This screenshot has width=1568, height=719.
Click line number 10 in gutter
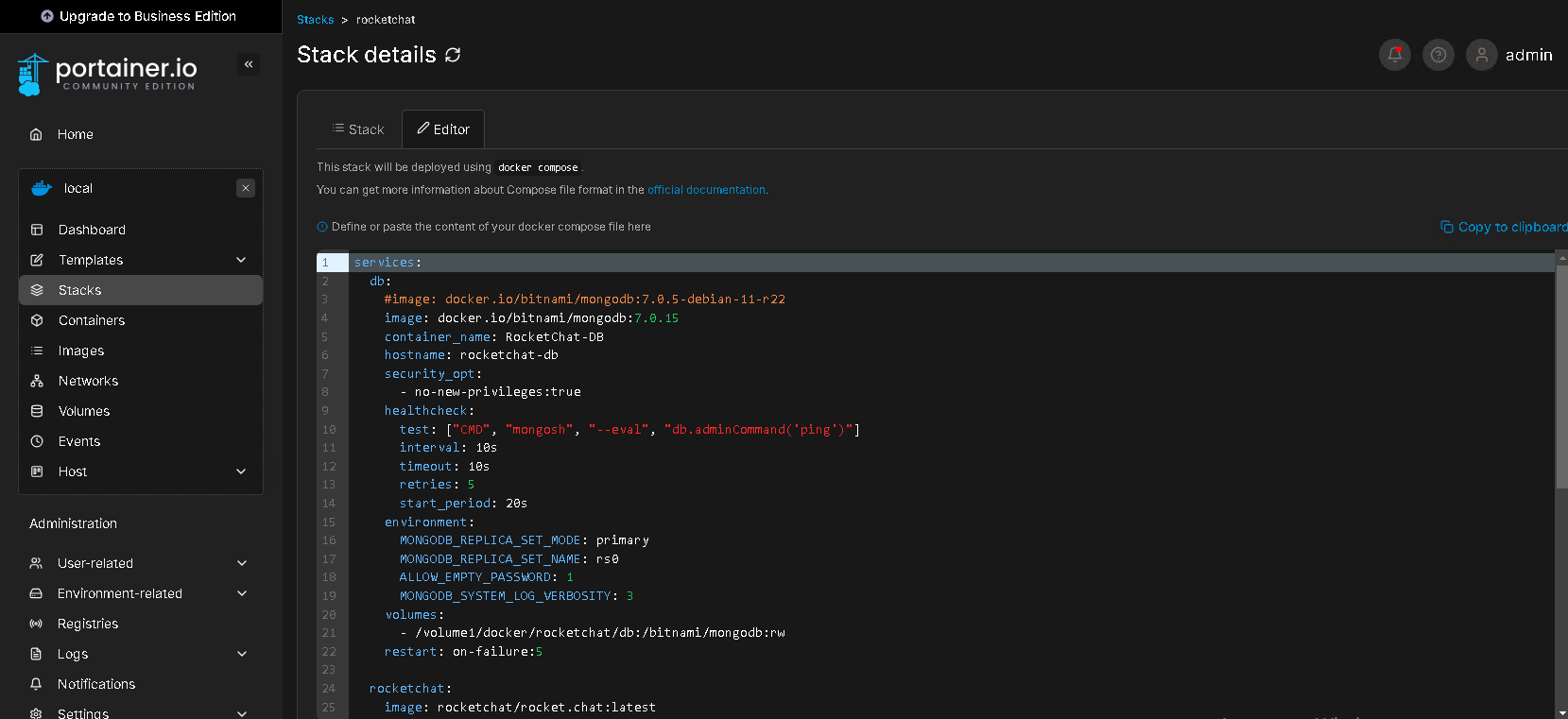click(x=329, y=430)
